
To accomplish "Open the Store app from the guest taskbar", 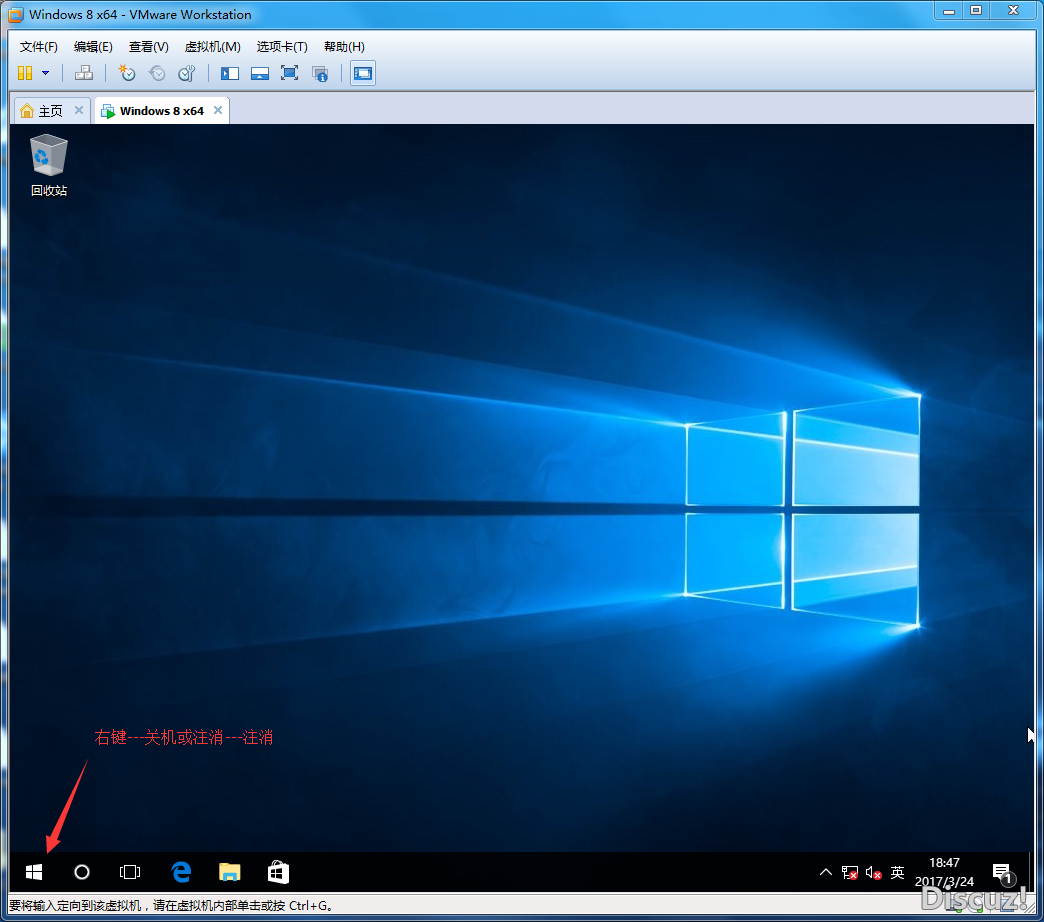I will point(278,872).
